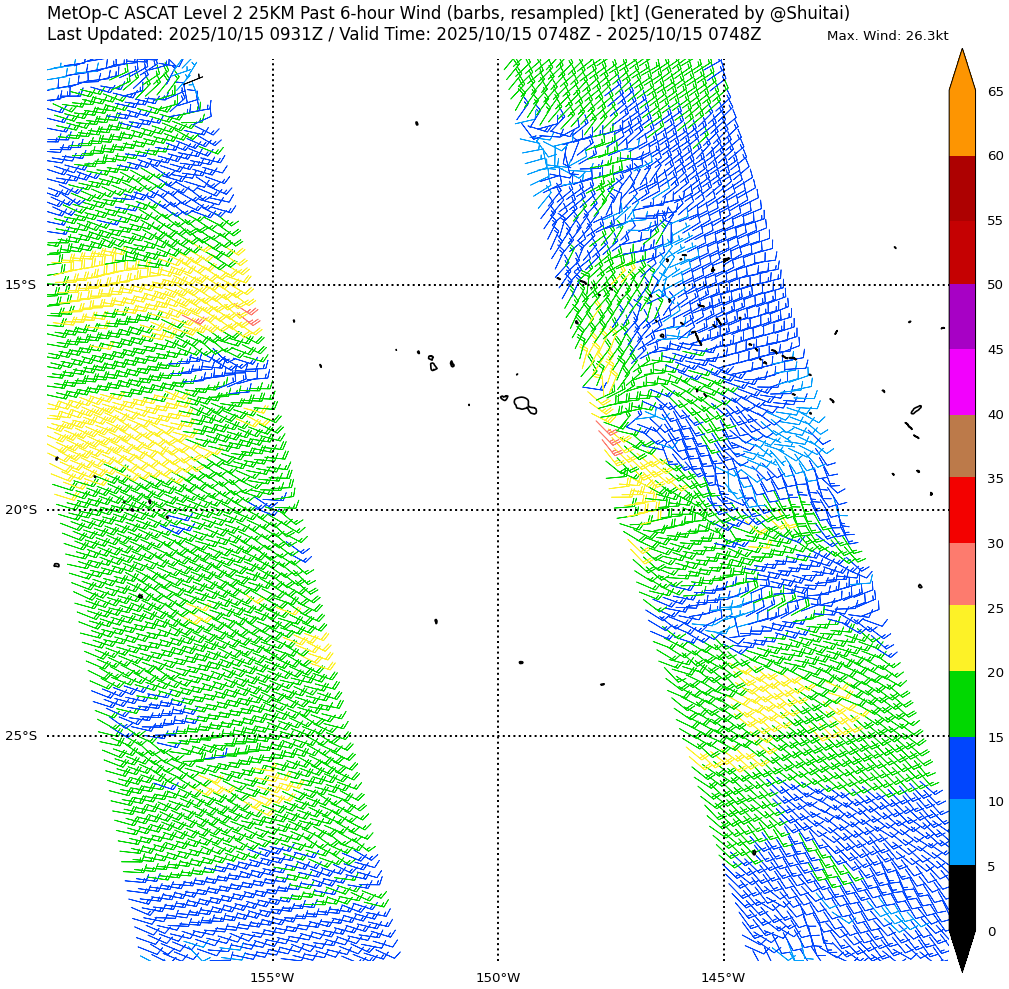Click the orange 60-65 kt colorbar segment
This screenshot has height=989, width=1009.
point(961,123)
